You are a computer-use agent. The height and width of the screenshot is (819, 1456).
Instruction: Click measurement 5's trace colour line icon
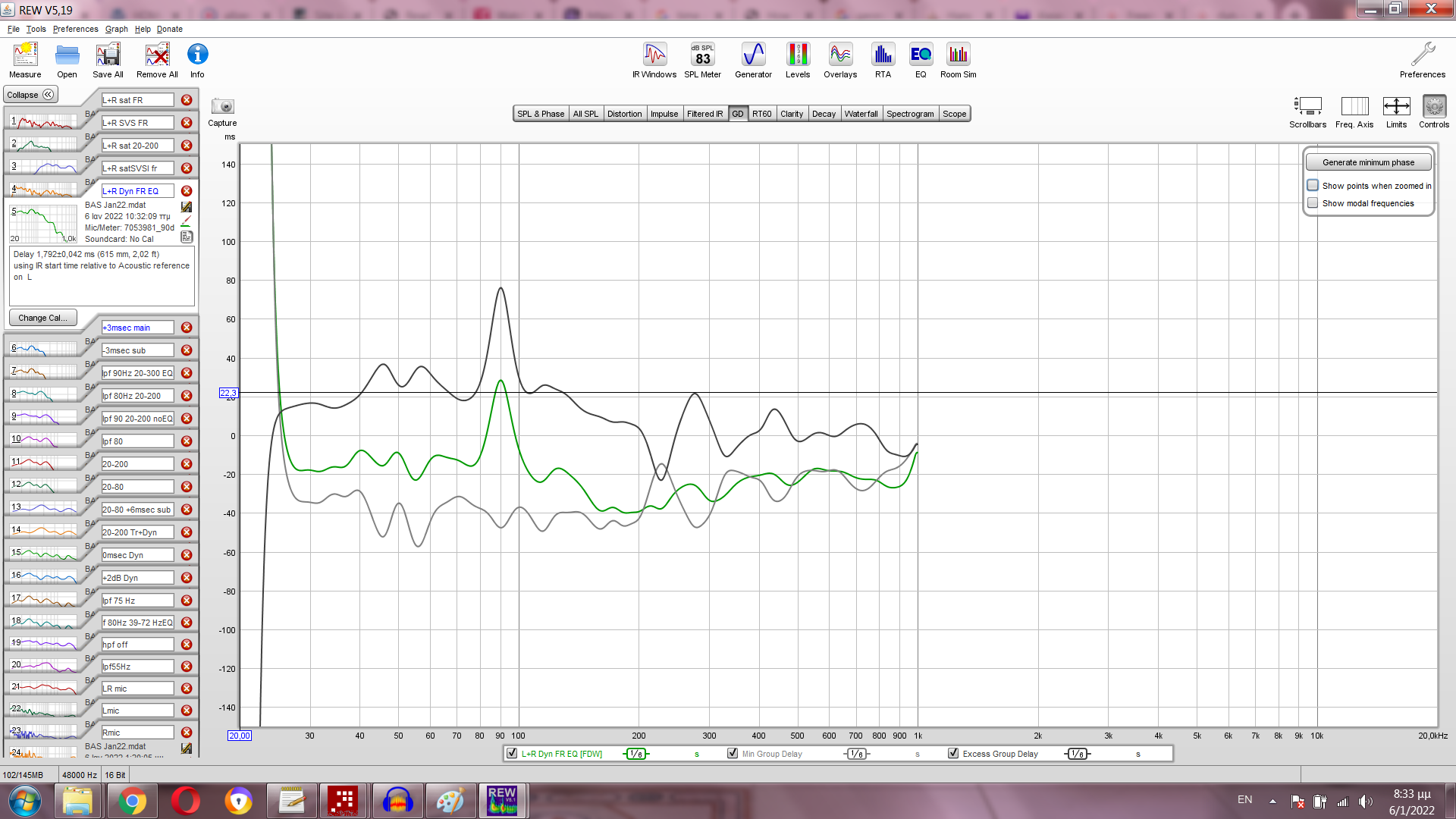[187, 221]
